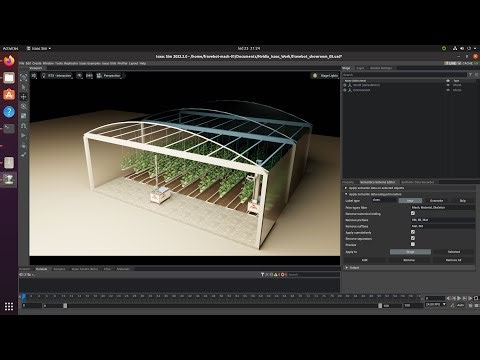Click the Add button
The width and height of the screenshot is (480, 360).
(365, 260)
